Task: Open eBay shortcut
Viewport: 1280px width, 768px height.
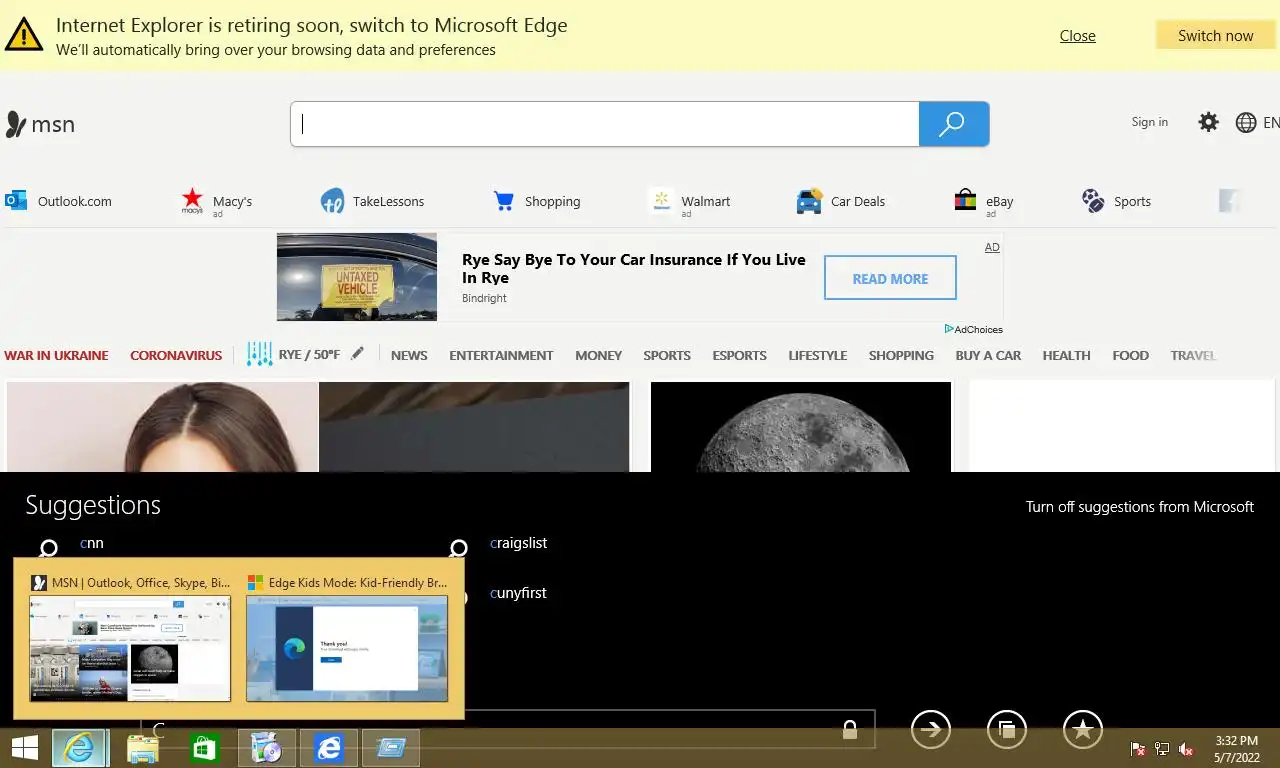Action: (984, 203)
